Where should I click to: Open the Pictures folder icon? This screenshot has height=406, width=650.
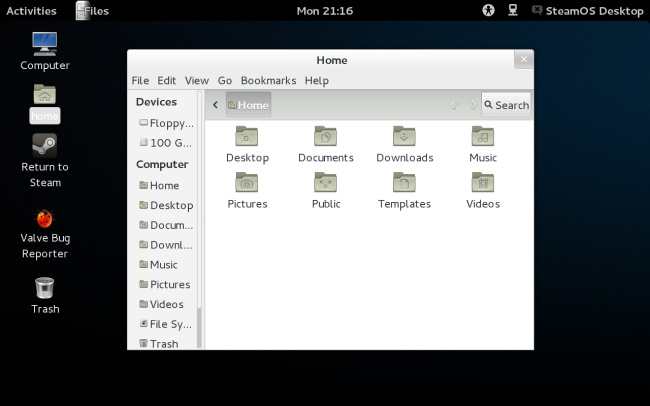coord(247,182)
